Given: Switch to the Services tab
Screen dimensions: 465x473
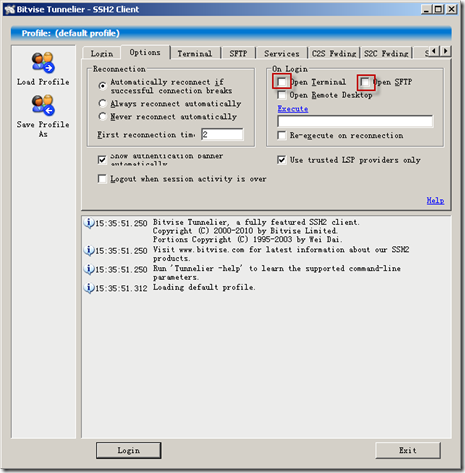Looking at the screenshot, I should [x=282, y=53].
